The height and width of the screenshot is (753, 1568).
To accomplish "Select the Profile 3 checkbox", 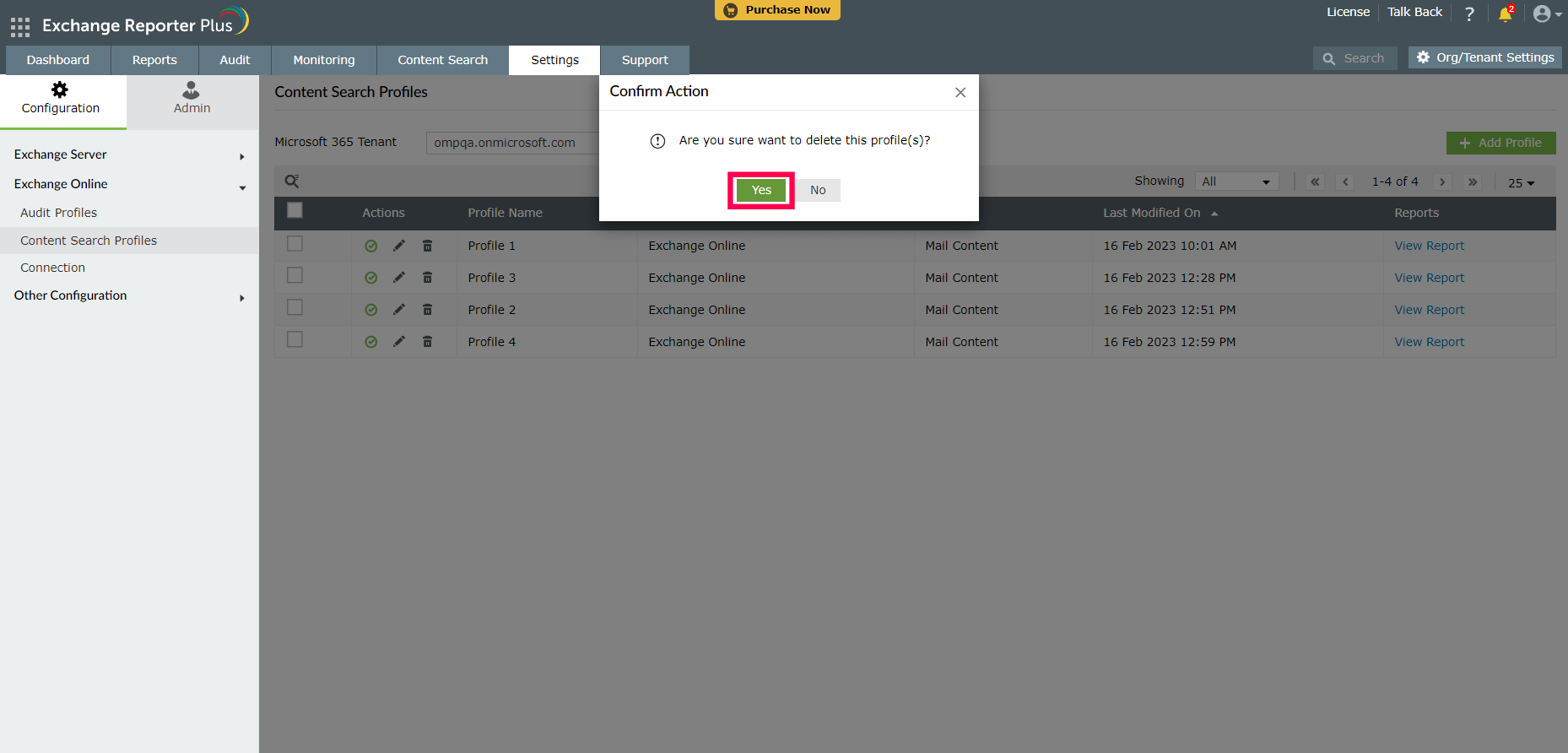I will click(x=295, y=275).
